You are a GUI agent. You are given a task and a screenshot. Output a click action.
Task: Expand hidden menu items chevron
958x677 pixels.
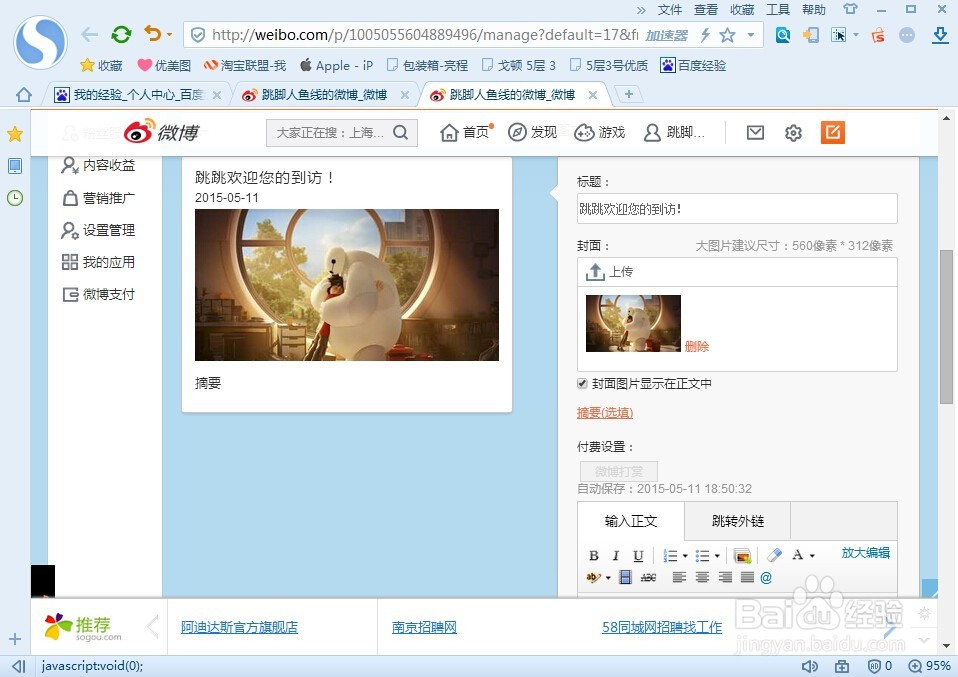click(641, 10)
